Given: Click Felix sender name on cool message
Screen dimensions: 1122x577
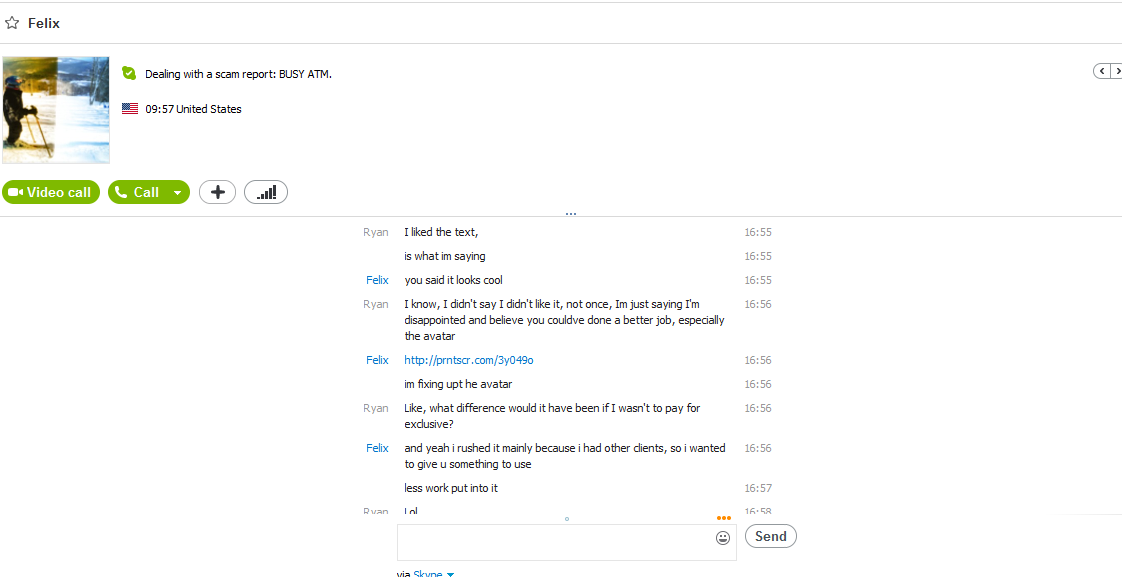Looking at the screenshot, I should coord(377,280).
